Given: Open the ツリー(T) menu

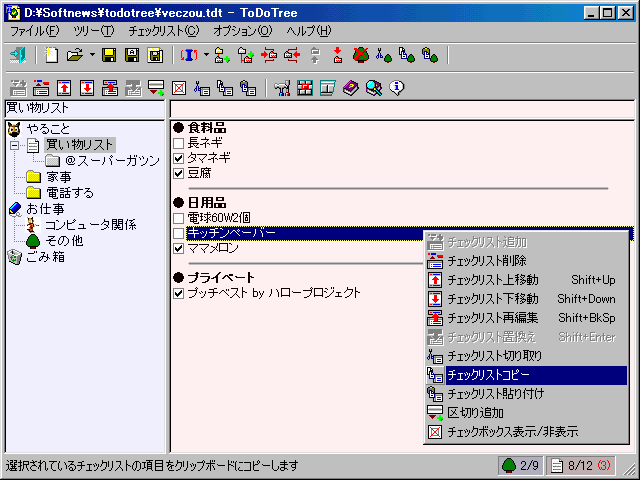Looking at the screenshot, I should [93, 31].
